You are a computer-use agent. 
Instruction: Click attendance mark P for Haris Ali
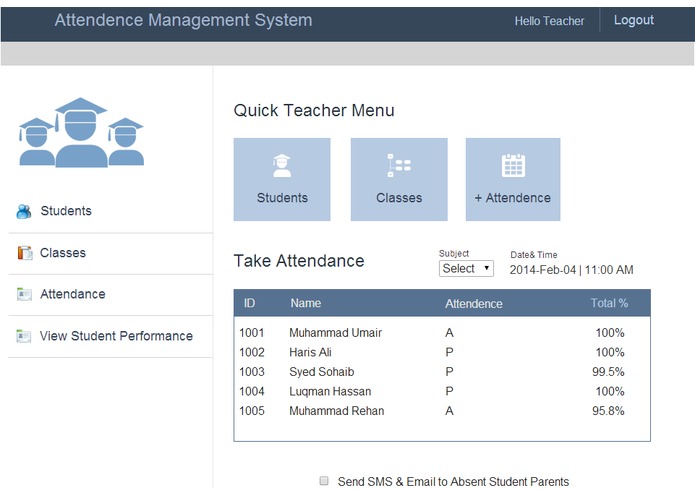tap(449, 352)
